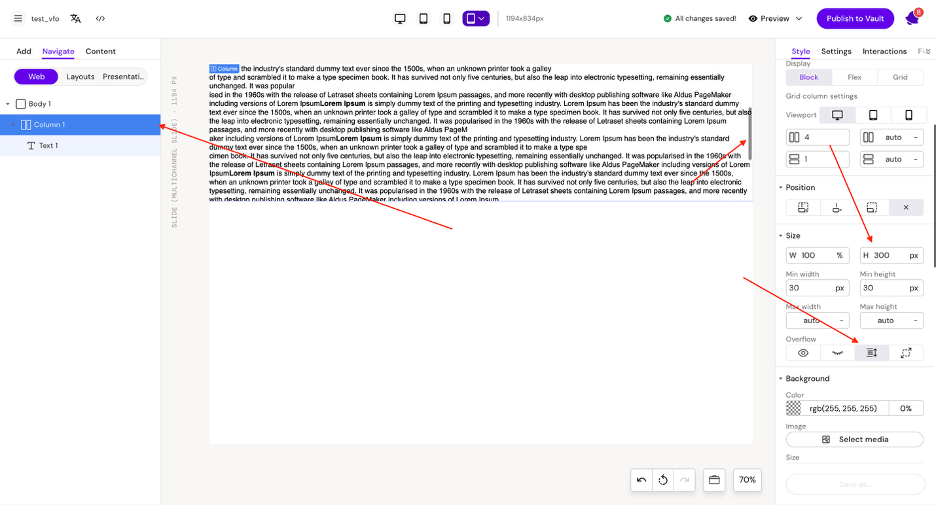Set overflow to scroll icon

pos(871,353)
